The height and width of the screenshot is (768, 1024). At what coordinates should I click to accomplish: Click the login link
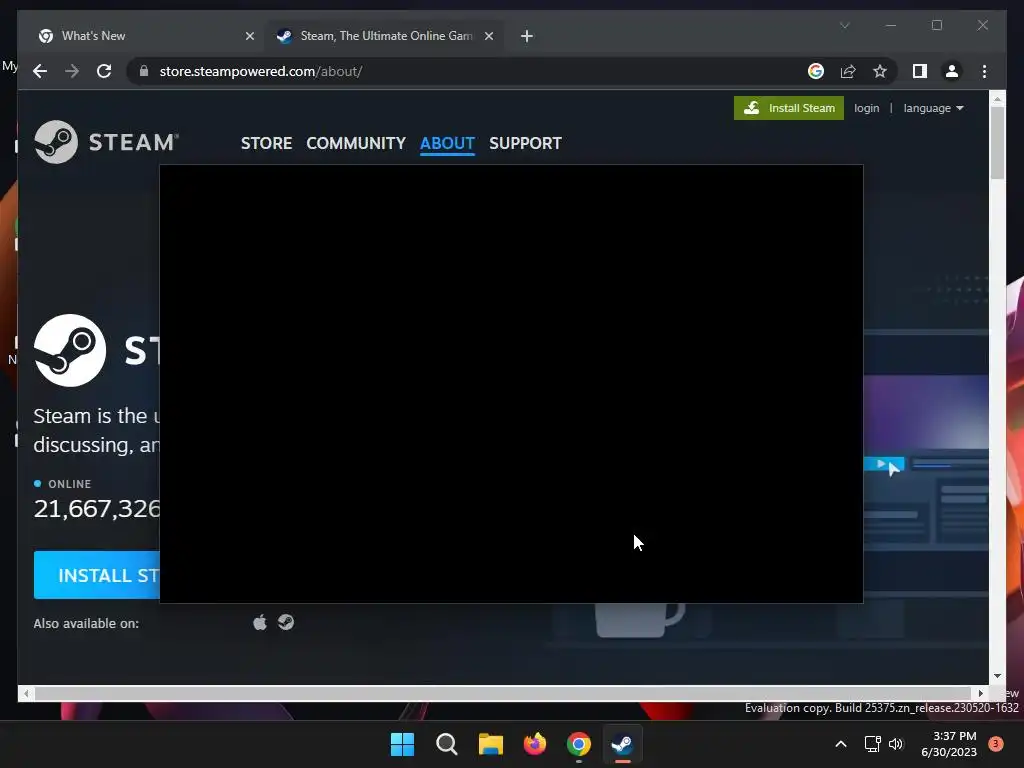[867, 108]
